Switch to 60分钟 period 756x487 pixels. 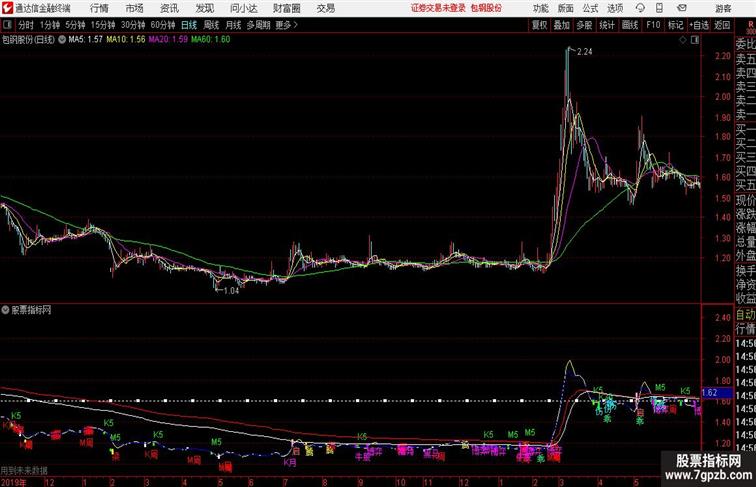(163, 25)
